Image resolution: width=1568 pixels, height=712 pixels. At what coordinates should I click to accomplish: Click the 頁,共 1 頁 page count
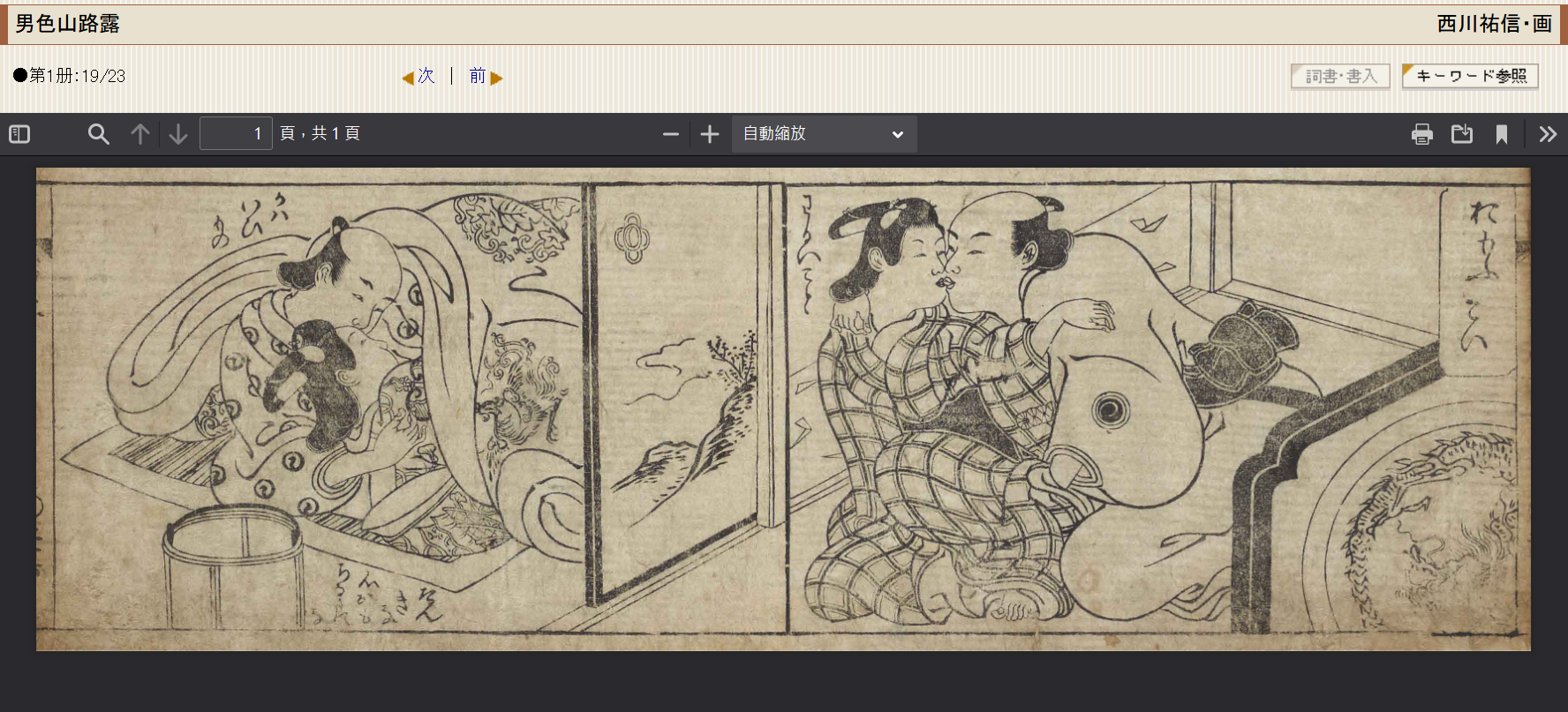(x=320, y=133)
